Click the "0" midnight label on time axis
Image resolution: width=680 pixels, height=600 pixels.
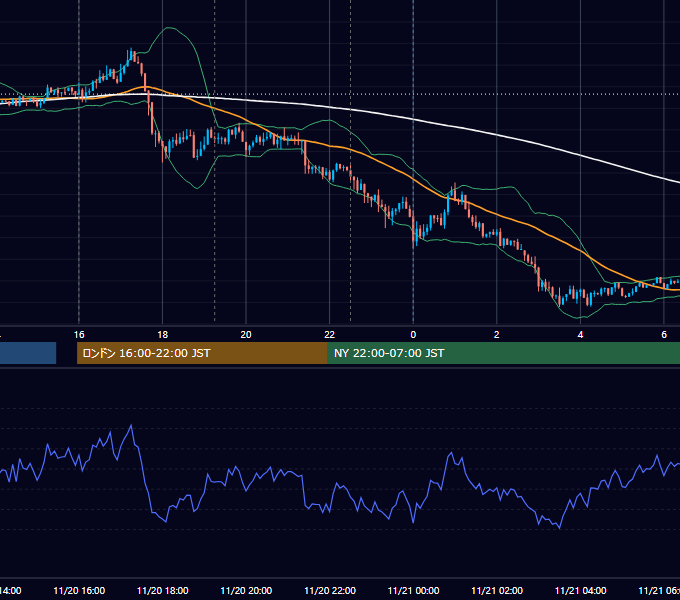pos(413,335)
